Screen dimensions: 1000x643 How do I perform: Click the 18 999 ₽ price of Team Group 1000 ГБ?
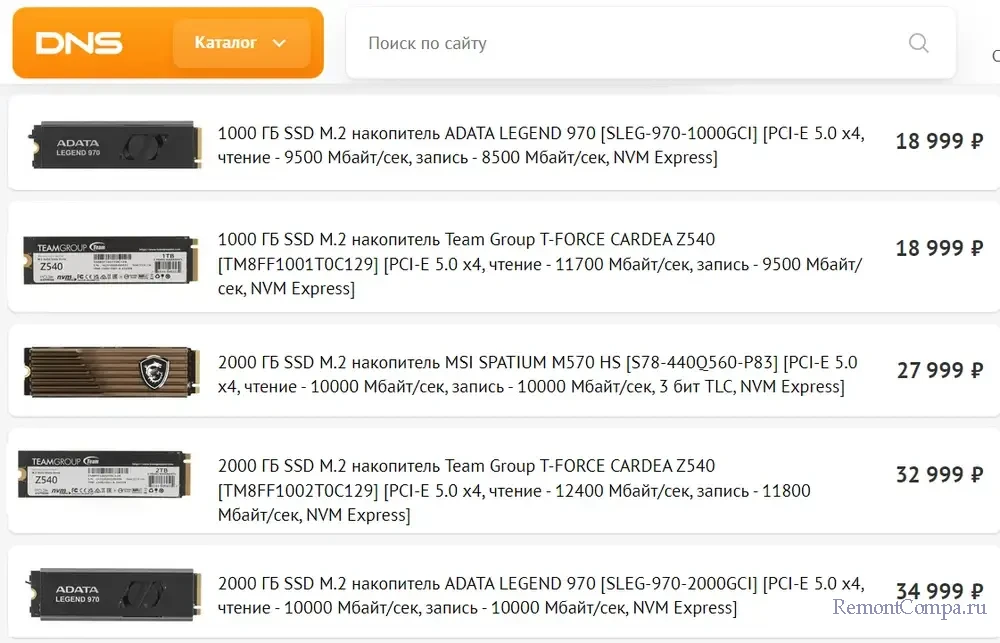coord(939,248)
